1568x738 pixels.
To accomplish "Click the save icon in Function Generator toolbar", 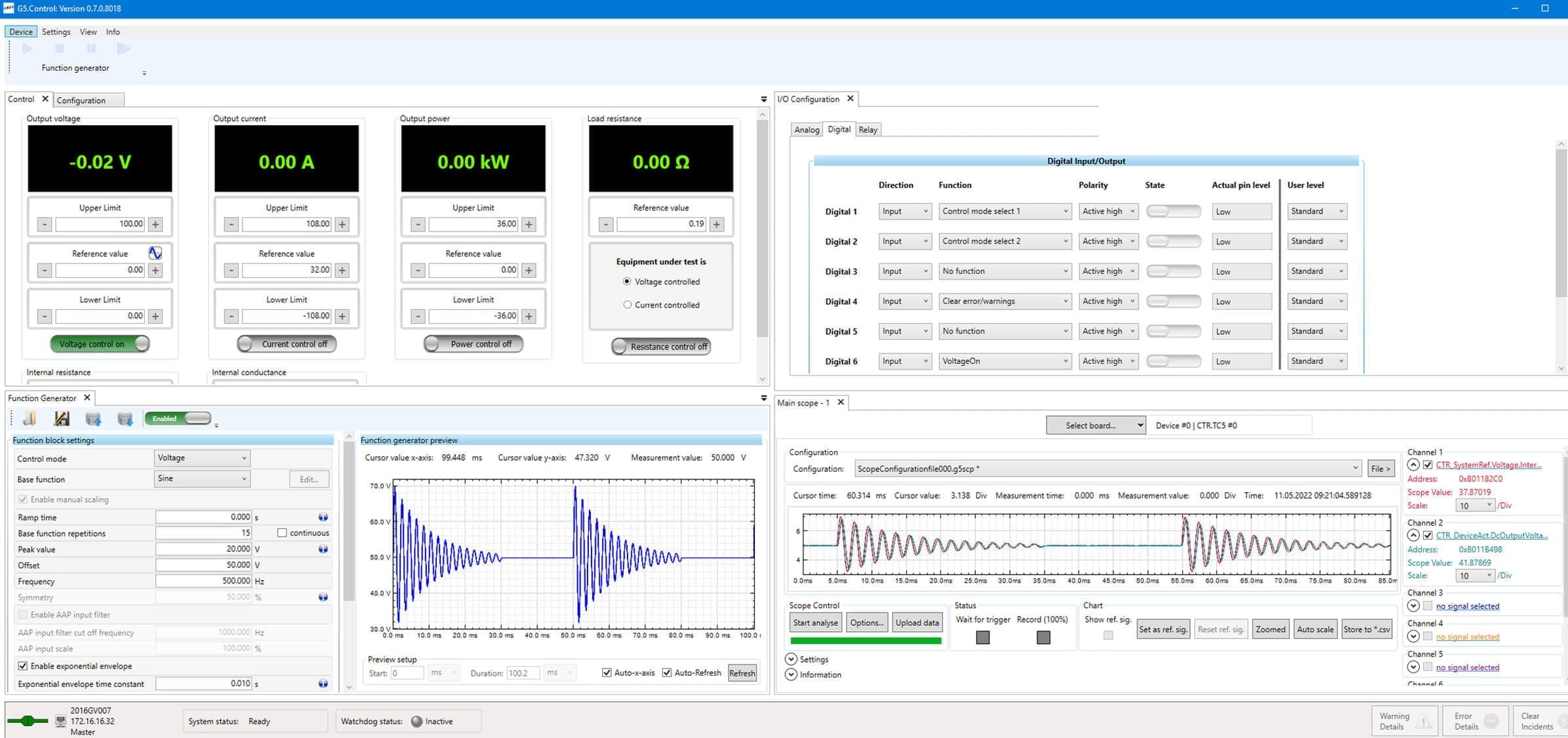I will point(62,418).
